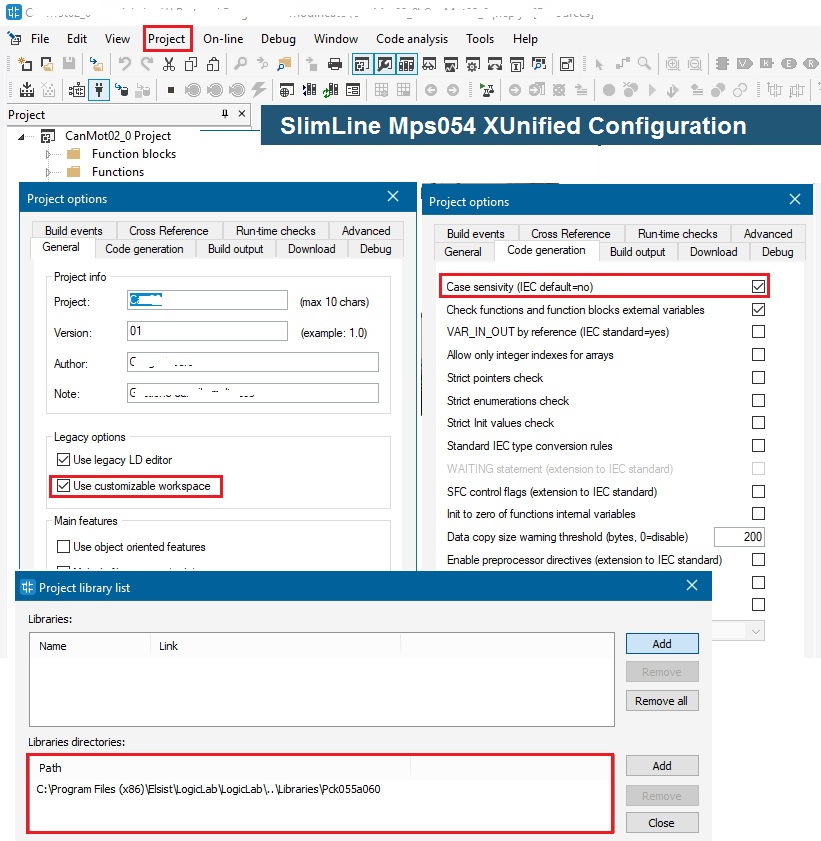
Task: Collapse the CanMot02_0 Project tree node
Action: click(x=21, y=137)
